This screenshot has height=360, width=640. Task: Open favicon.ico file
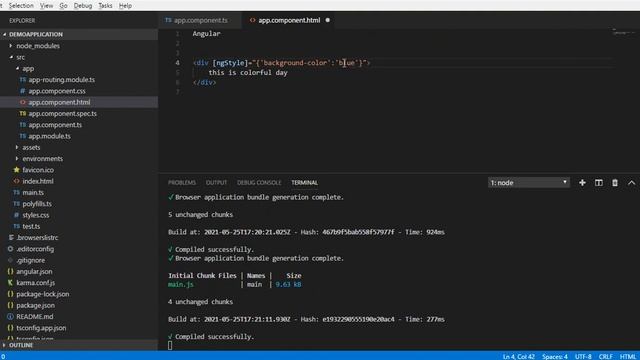pos(79,170)
